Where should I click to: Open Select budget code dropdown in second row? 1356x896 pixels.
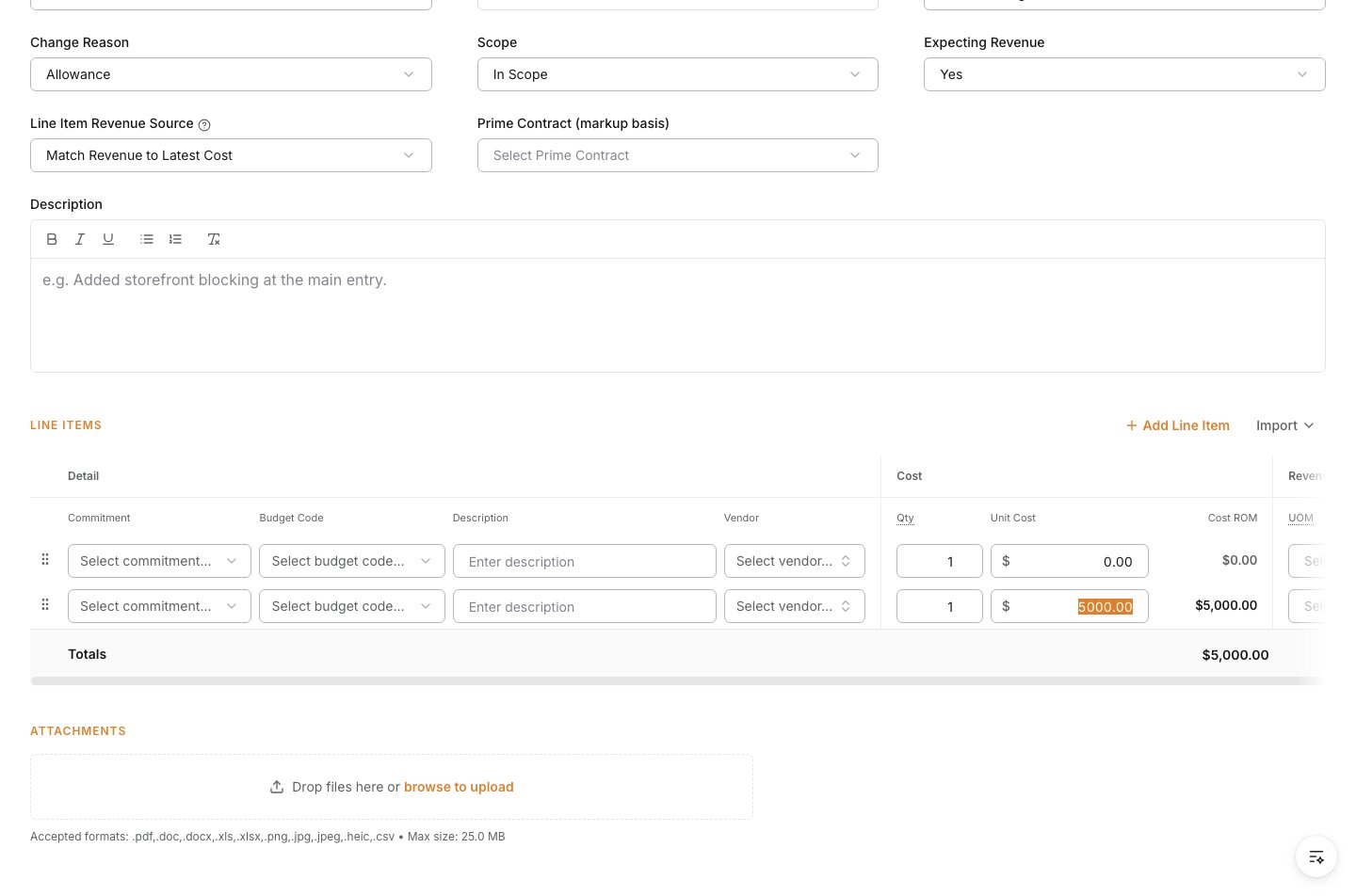352,606
